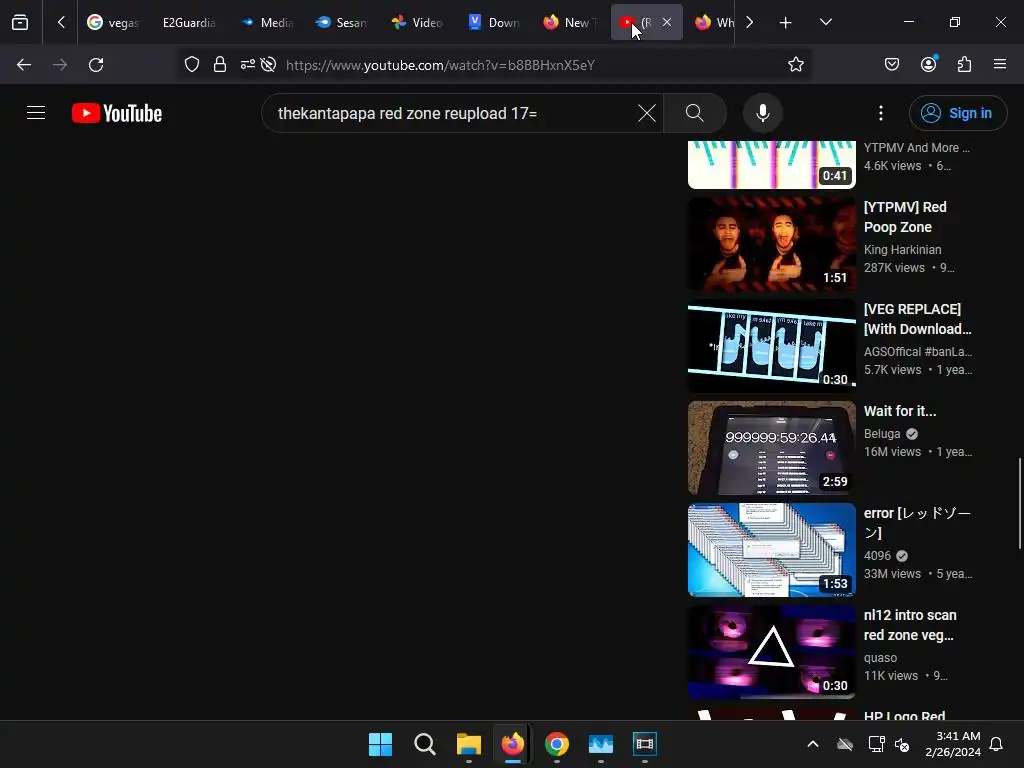The width and height of the screenshot is (1024, 768).
Task: Open Windows taskbar search
Action: pos(424,744)
